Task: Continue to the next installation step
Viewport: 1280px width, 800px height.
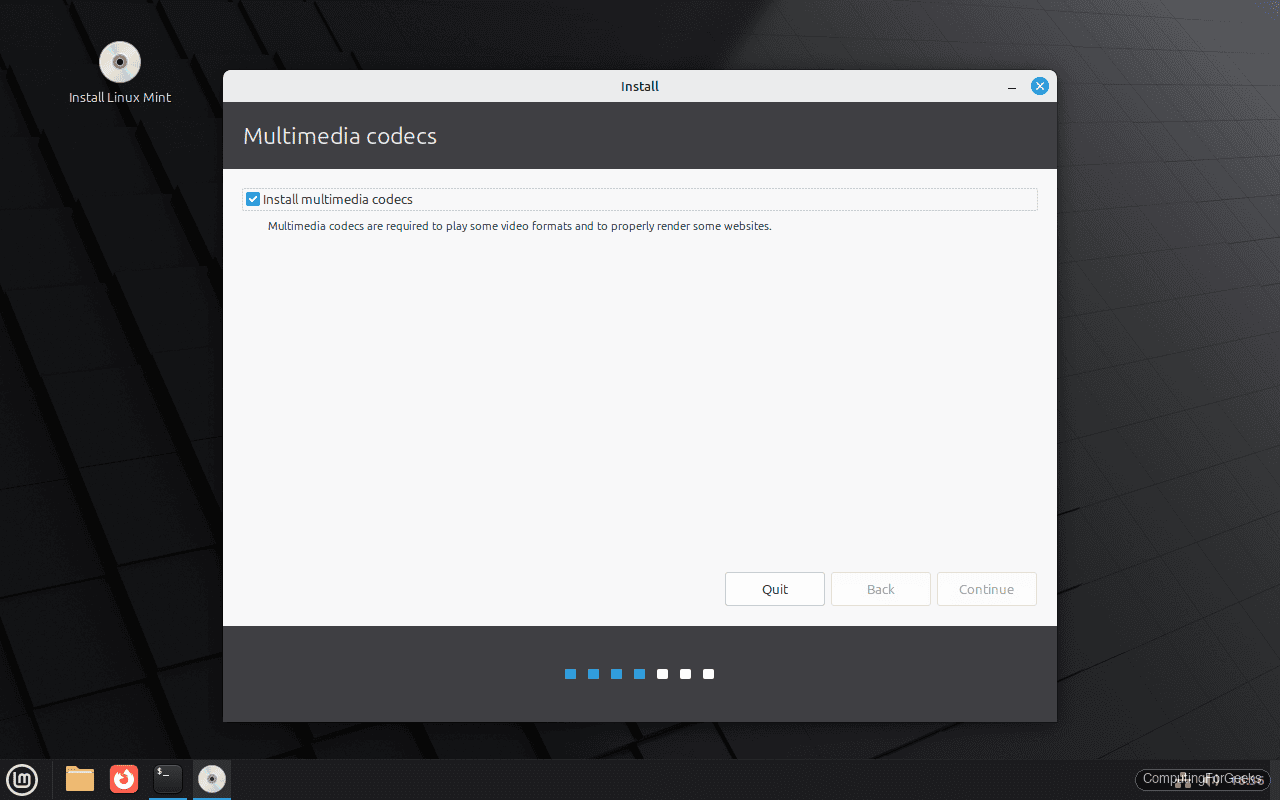Action: click(x=986, y=589)
